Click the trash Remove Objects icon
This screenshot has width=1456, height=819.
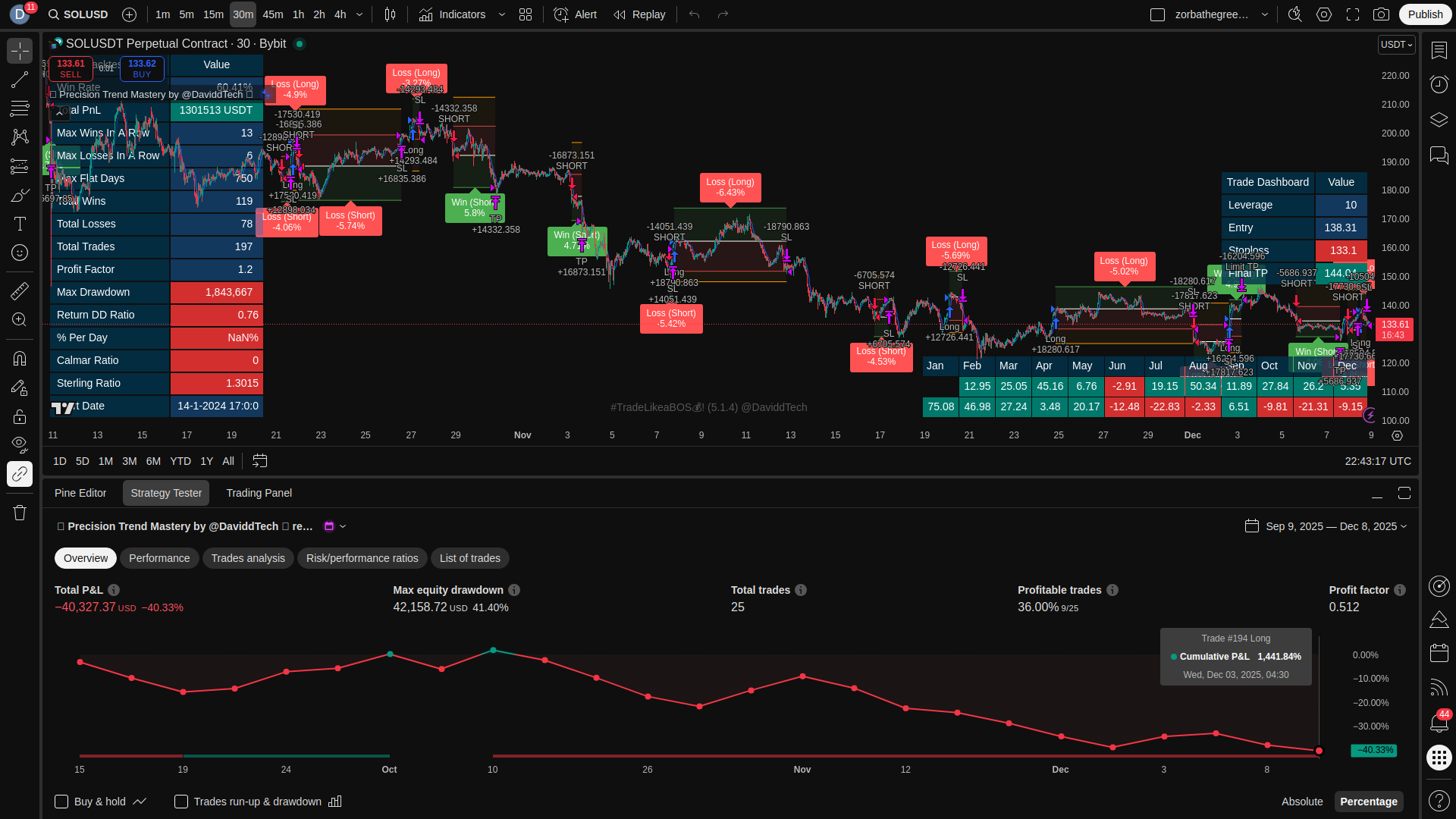click(x=20, y=513)
